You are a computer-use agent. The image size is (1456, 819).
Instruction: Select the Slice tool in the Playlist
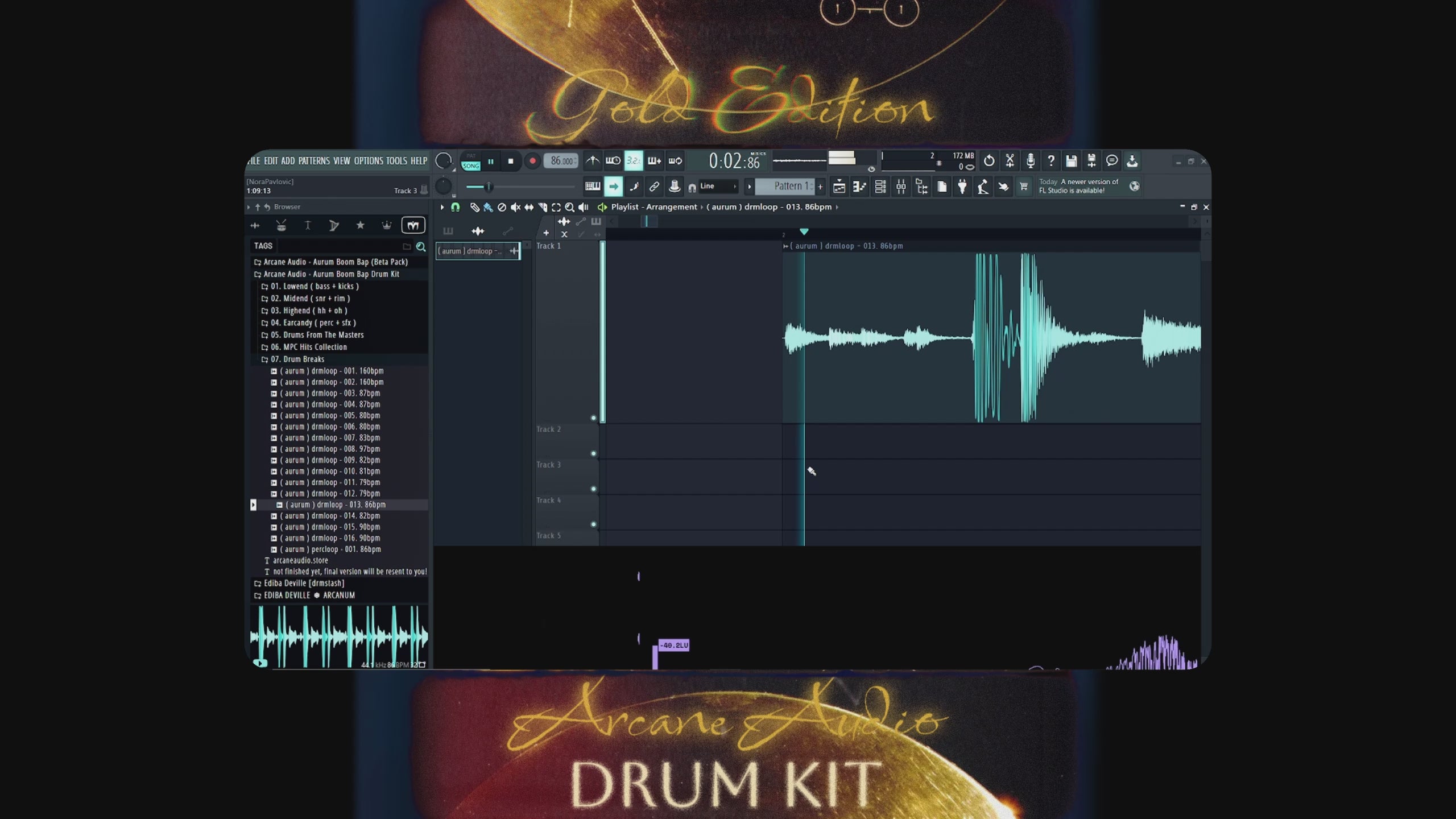(541, 207)
